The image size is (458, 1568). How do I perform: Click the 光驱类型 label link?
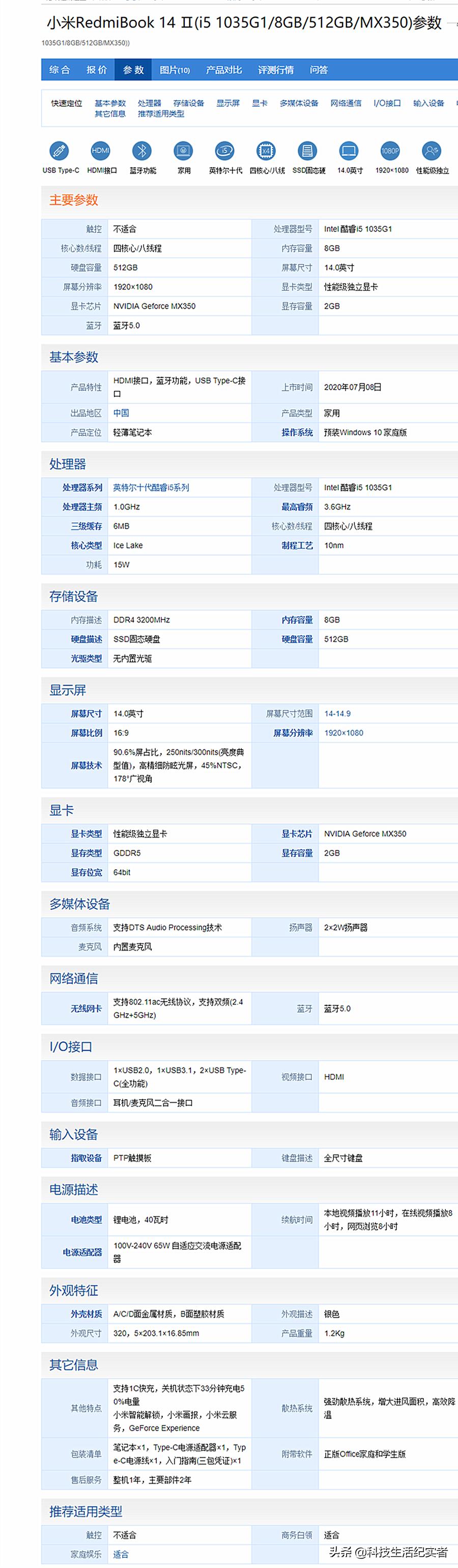click(86, 659)
